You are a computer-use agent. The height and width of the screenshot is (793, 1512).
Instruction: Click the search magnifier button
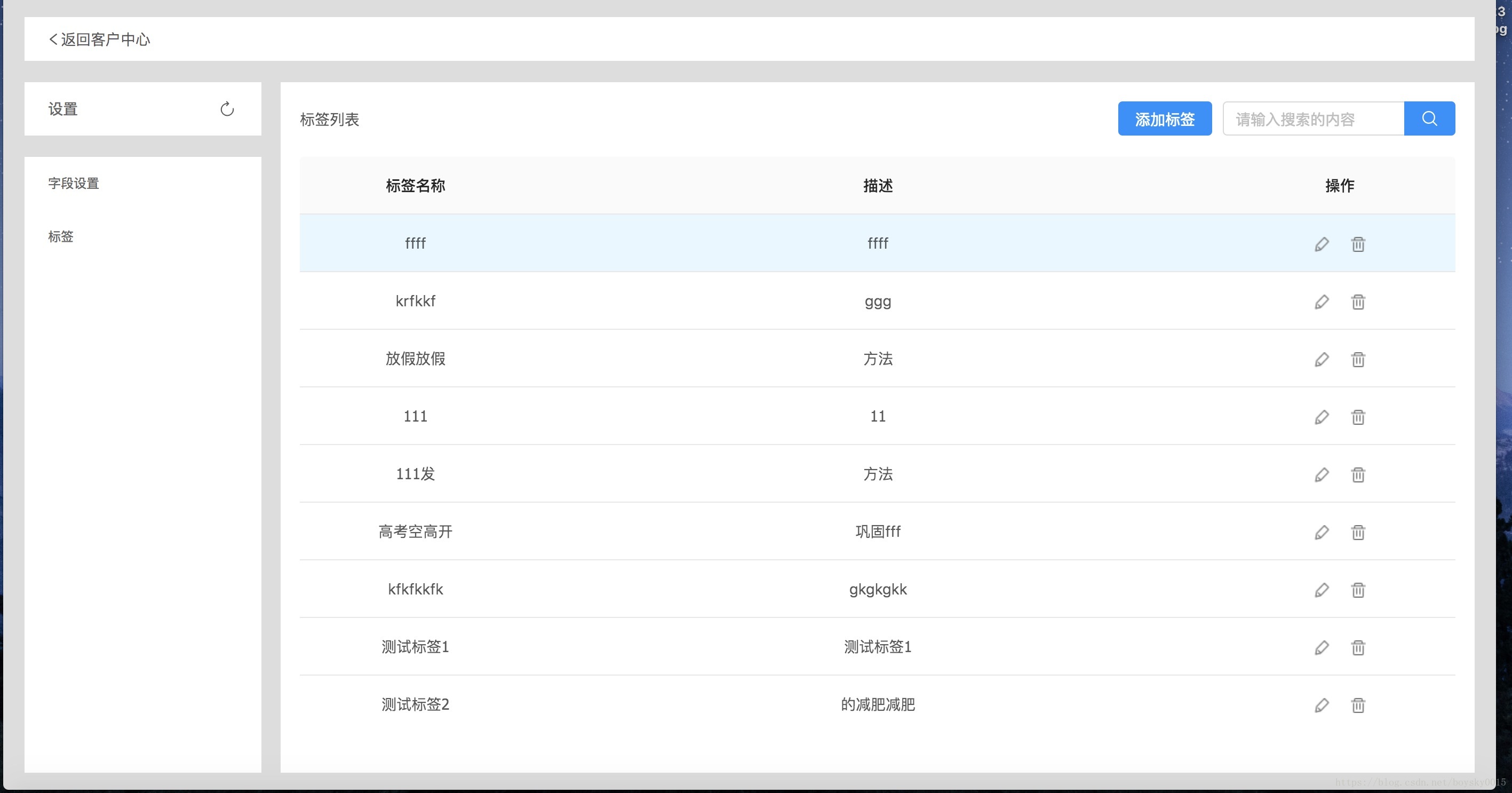(x=1429, y=118)
